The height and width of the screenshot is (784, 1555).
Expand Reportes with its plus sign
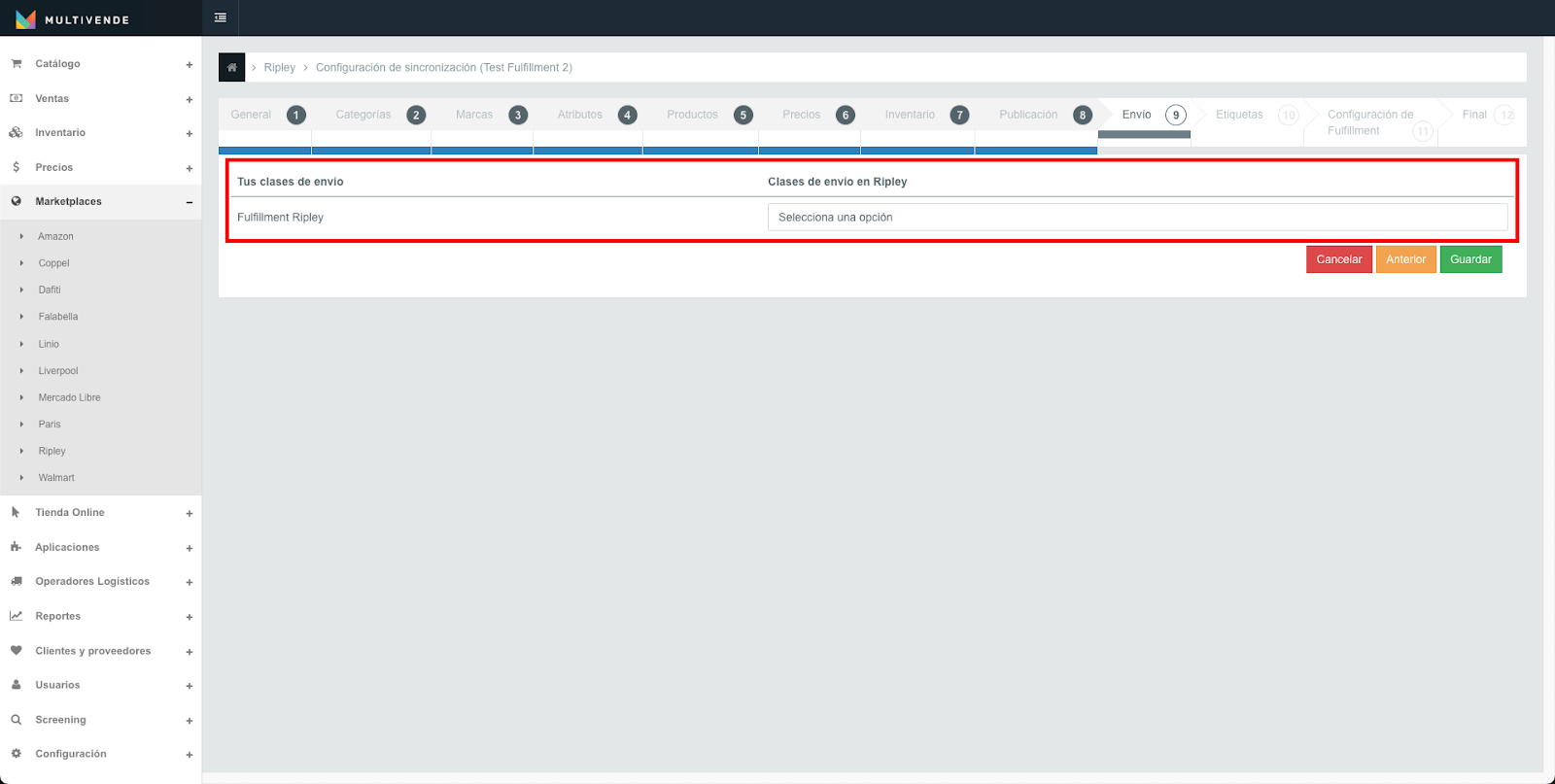pyautogui.click(x=190, y=617)
